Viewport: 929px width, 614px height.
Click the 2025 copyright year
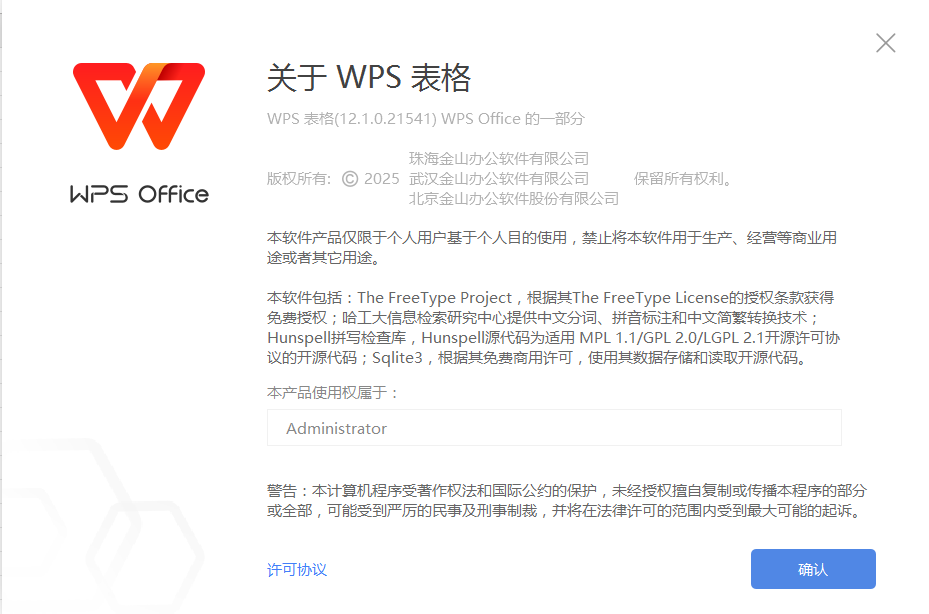point(382,178)
